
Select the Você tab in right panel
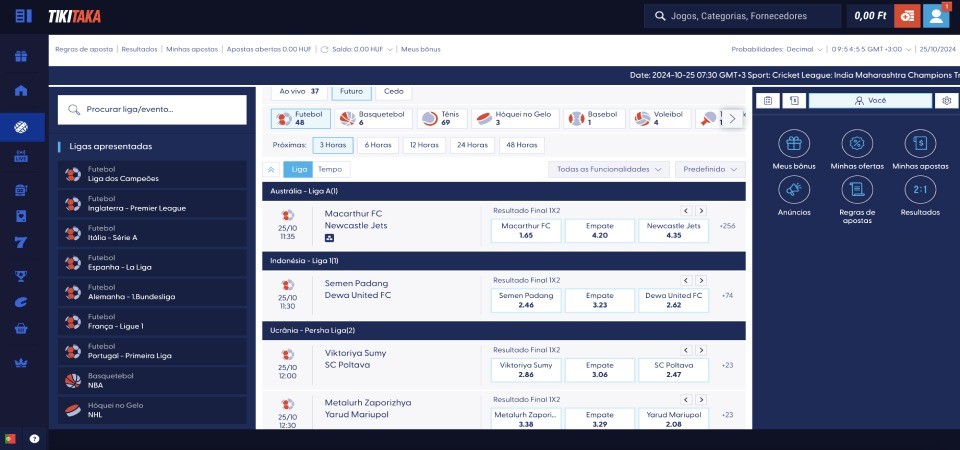(x=870, y=101)
